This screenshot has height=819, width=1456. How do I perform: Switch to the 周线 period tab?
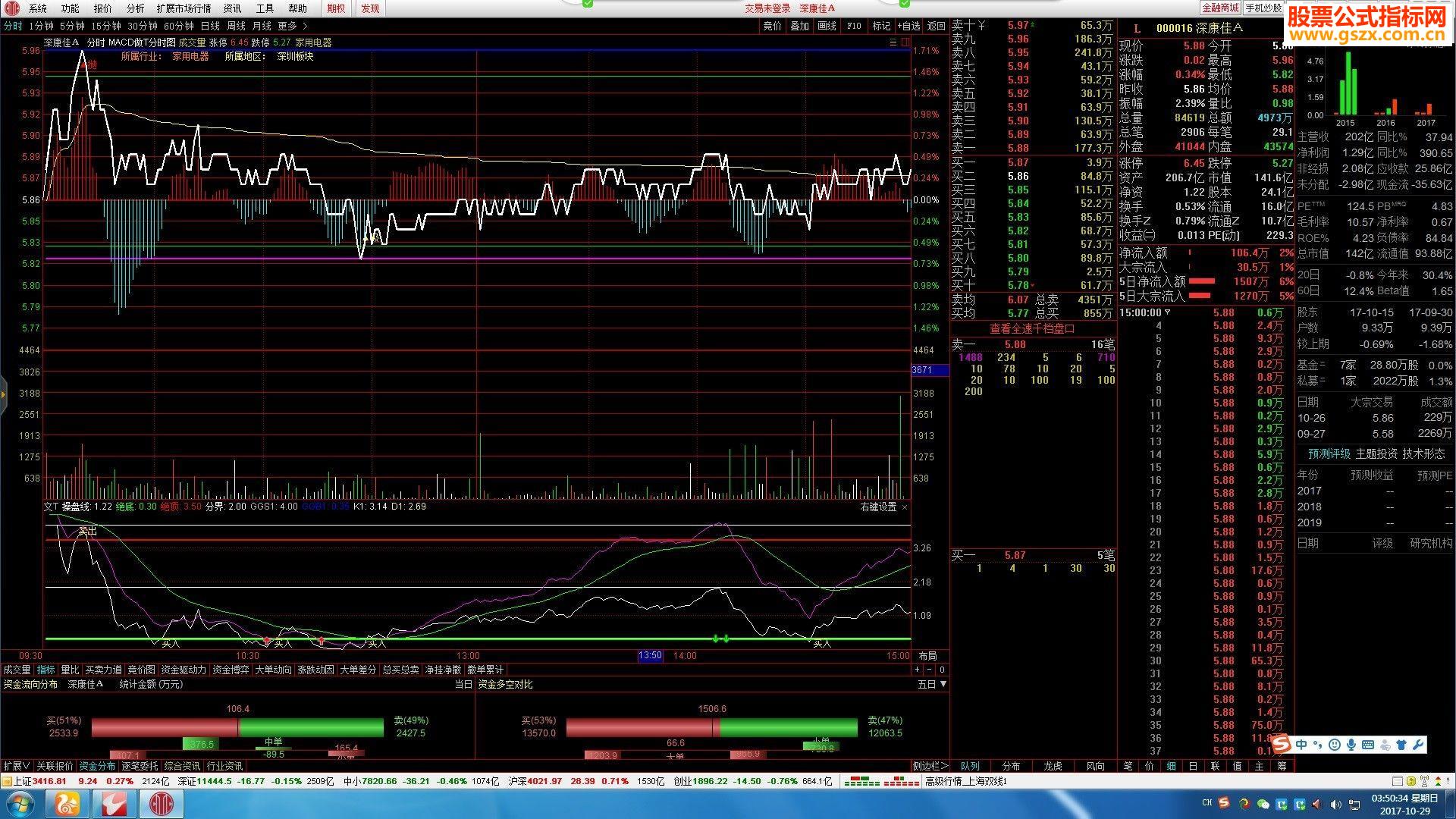pyautogui.click(x=236, y=26)
